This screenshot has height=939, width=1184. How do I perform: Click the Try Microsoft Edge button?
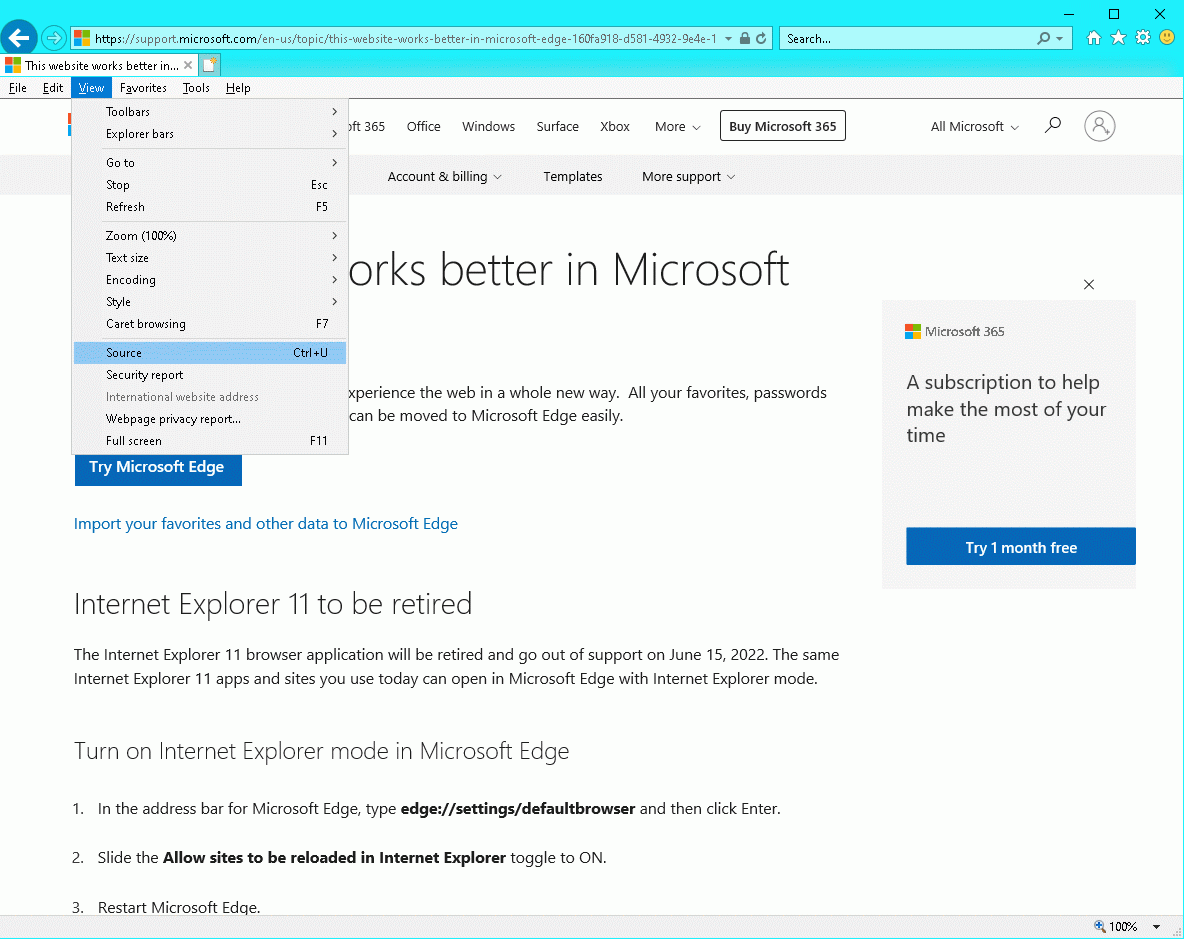[x=158, y=469]
